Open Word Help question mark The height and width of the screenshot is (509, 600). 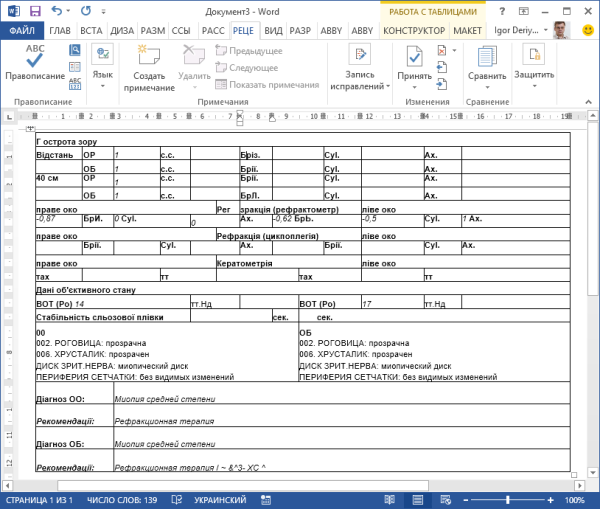502,11
